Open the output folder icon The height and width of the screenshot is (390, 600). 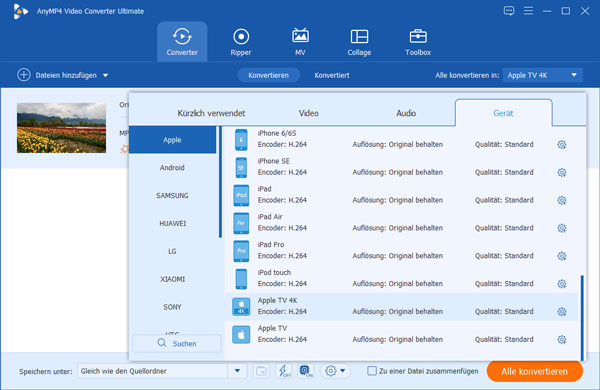click(261, 371)
